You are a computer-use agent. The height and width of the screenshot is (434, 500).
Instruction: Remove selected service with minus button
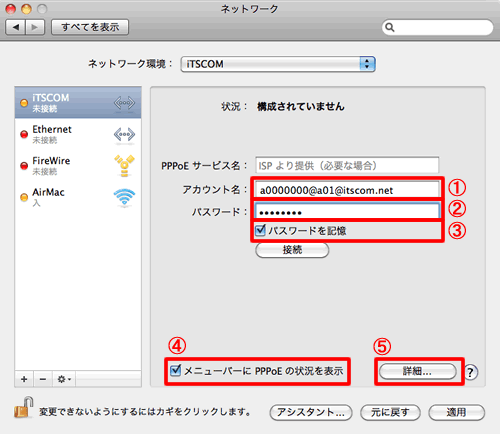pos(43,379)
